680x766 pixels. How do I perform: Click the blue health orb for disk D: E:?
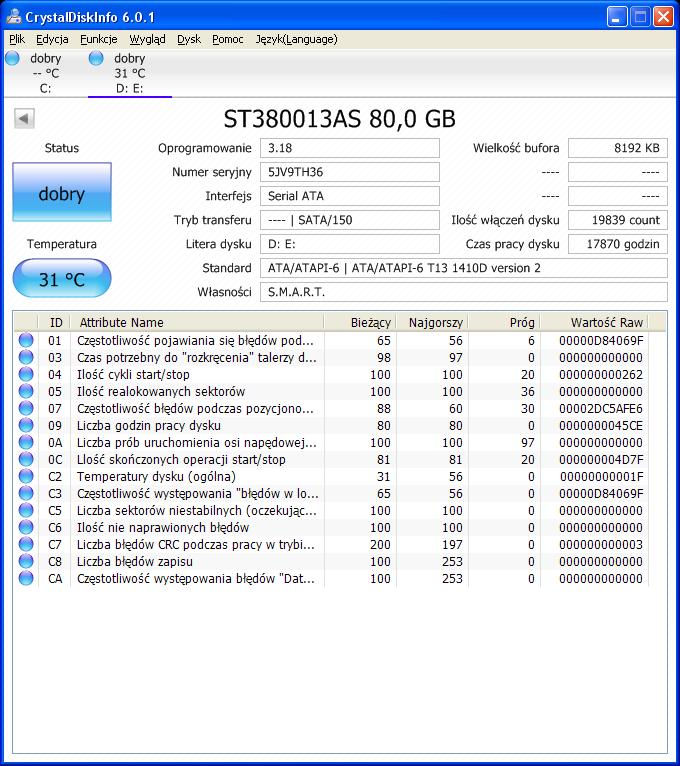point(96,58)
